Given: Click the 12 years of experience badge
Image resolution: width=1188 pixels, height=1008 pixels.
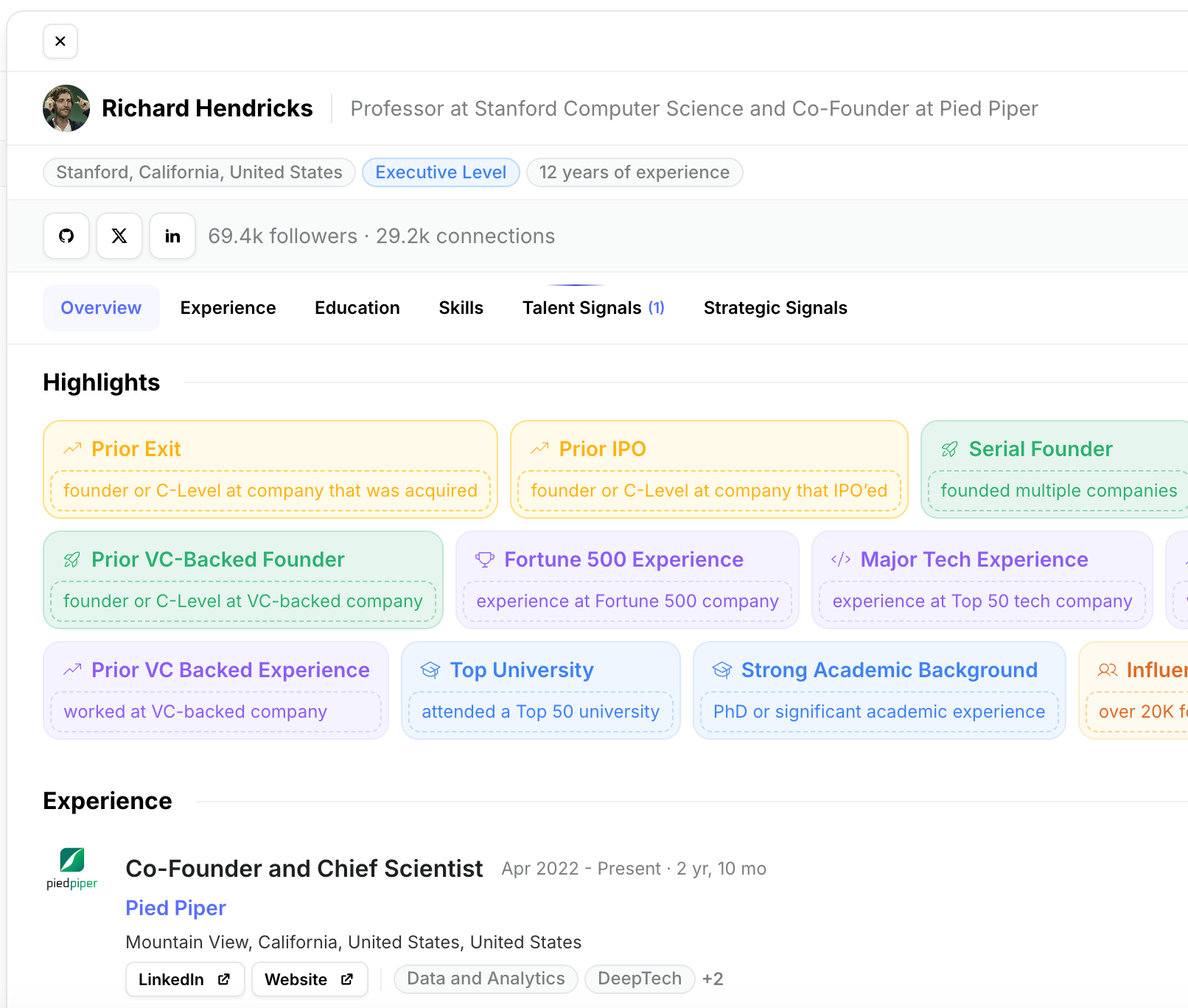Looking at the screenshot, I should coord(634,172).
